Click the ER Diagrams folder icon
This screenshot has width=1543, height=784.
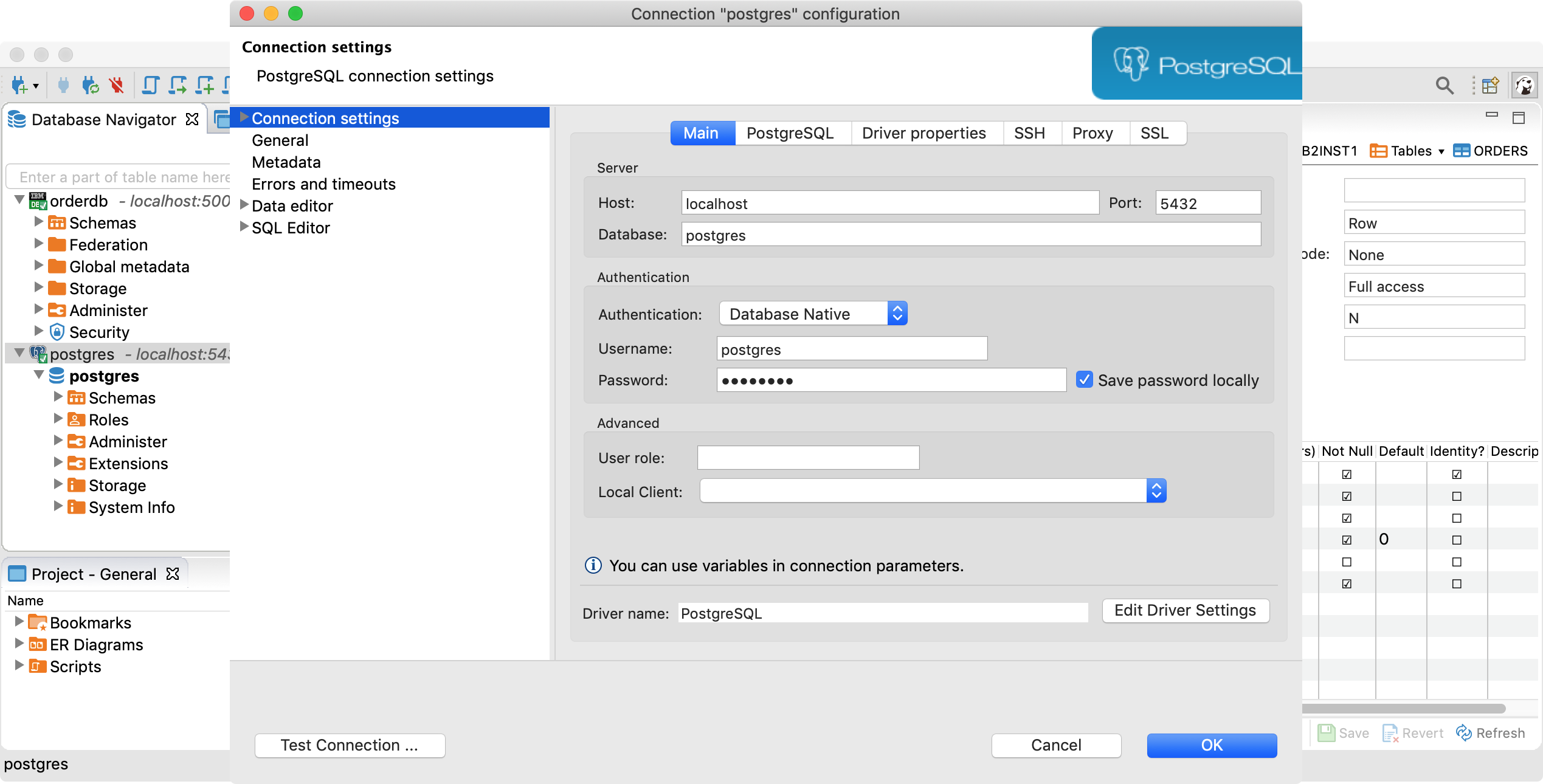tap(38, 645)
